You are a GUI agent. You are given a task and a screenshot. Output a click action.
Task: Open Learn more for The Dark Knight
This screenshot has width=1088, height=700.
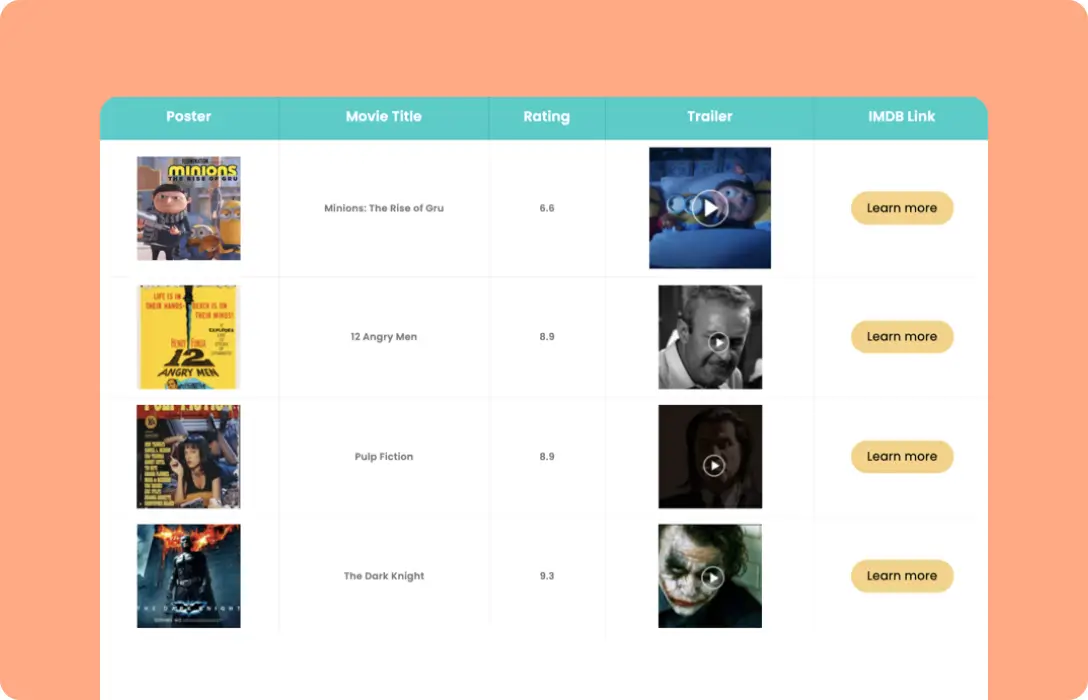[902, 576]
